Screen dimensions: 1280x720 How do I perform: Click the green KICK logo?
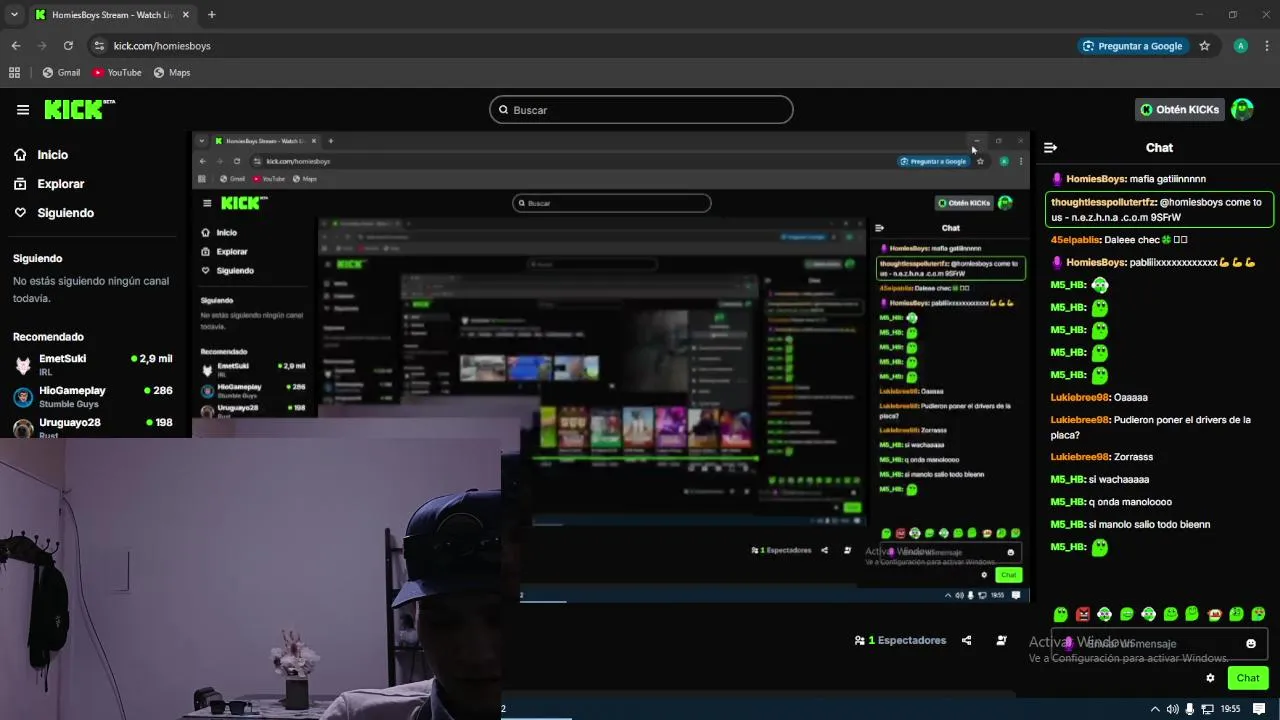tap(79, 109)
